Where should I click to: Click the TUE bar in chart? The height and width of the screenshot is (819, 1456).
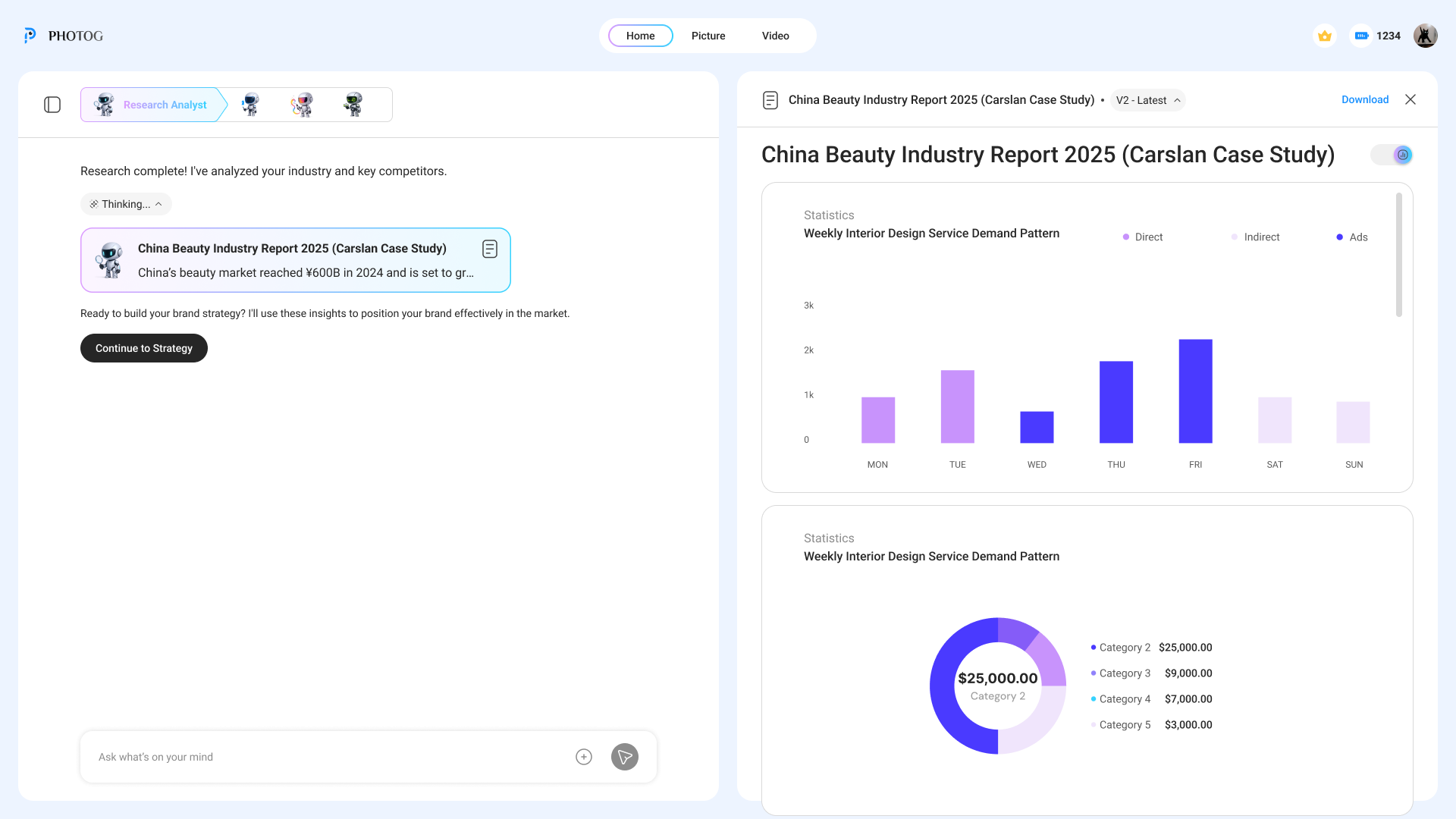(x=958, y=406)
